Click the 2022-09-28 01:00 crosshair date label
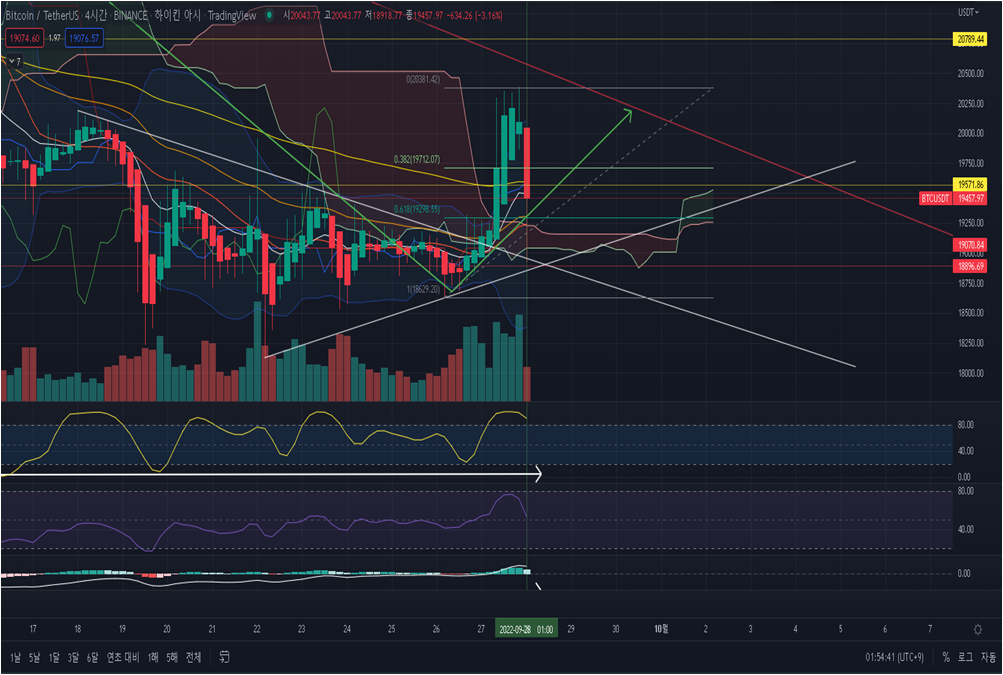 (526, 629)
